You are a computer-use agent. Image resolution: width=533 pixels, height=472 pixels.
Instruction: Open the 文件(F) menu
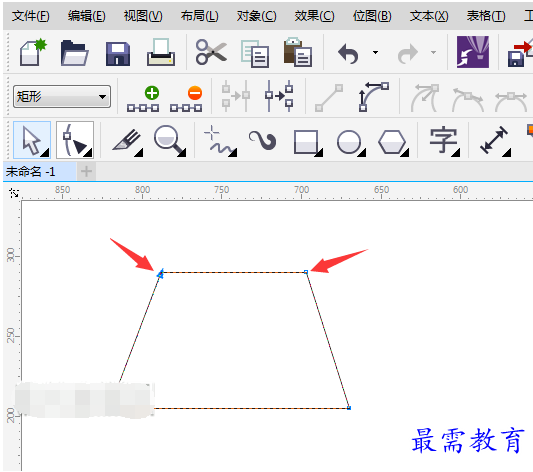pos(31,16)
